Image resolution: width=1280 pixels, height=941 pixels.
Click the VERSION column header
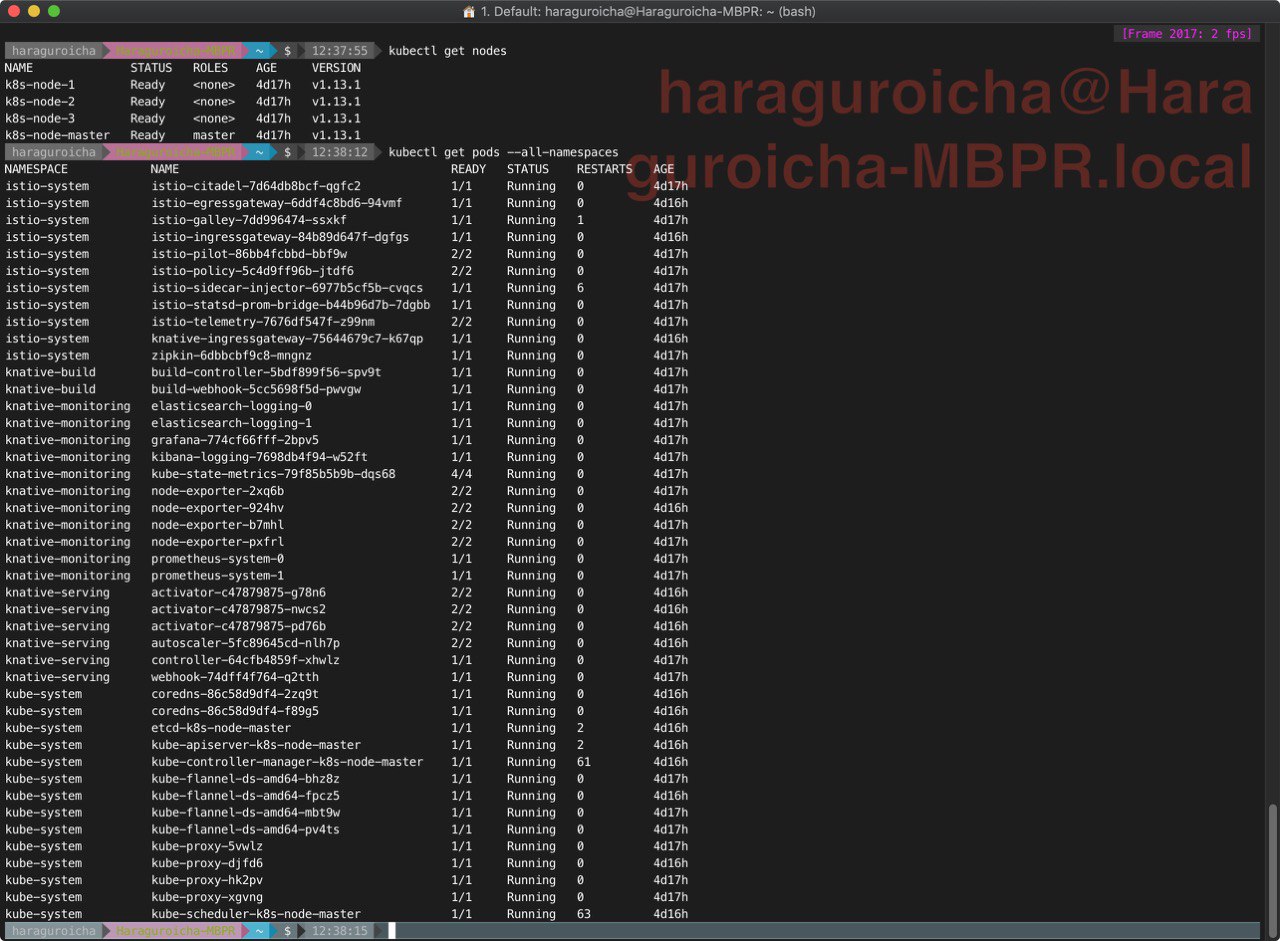(x=336, y=68)
